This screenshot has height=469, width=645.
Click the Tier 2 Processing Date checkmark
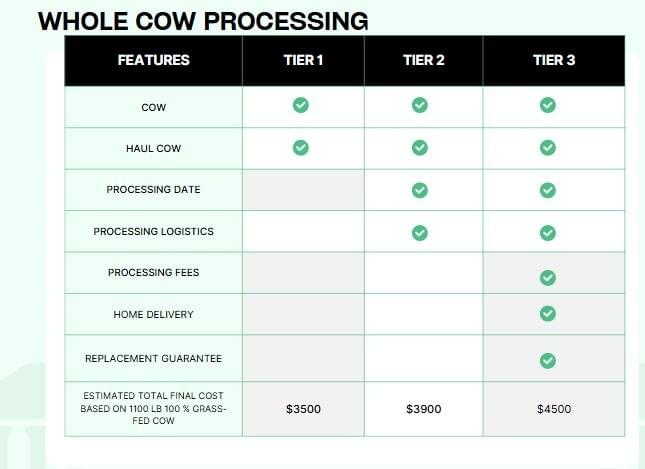click(x=420, y=190)
